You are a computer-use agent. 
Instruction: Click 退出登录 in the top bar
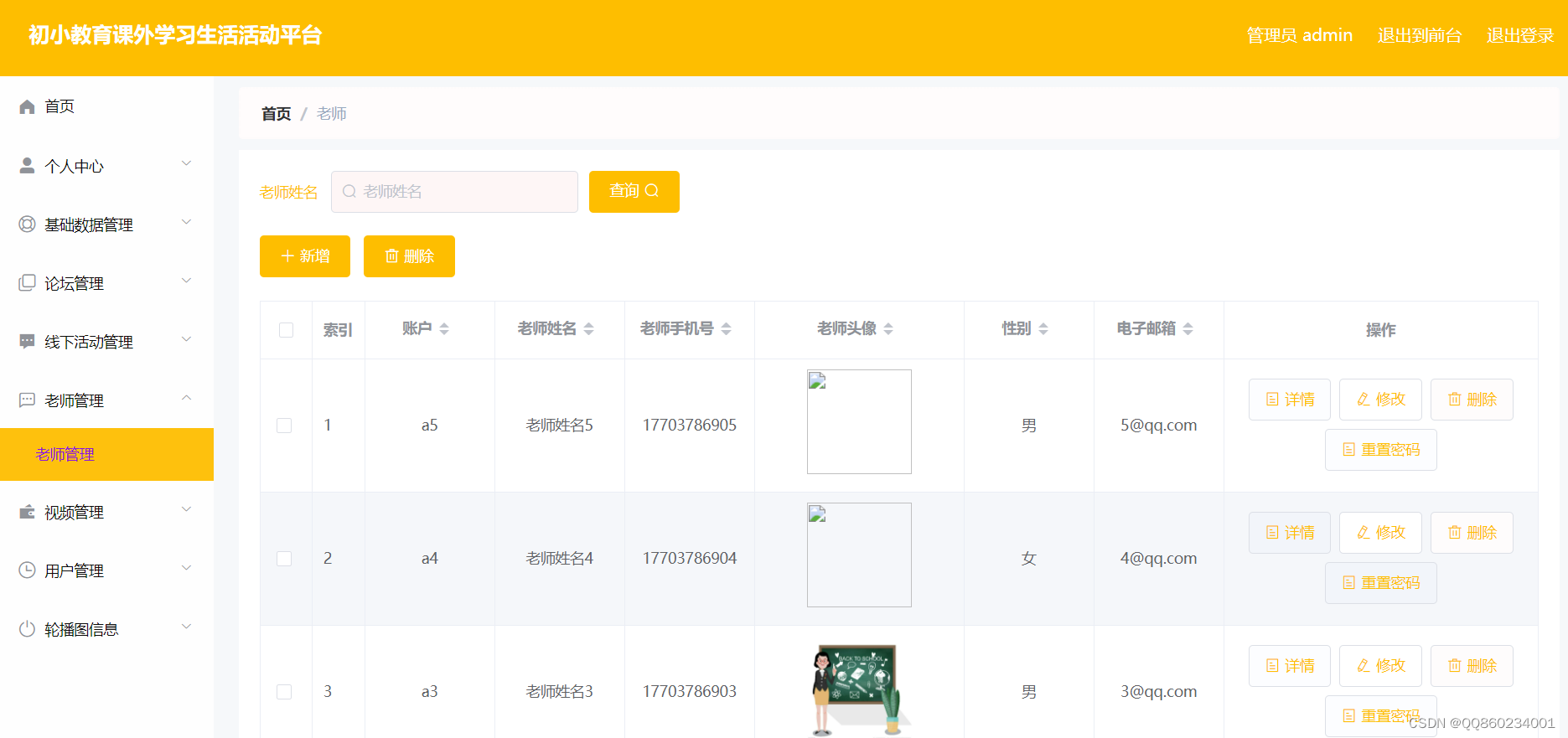(x=1520, y=35)
